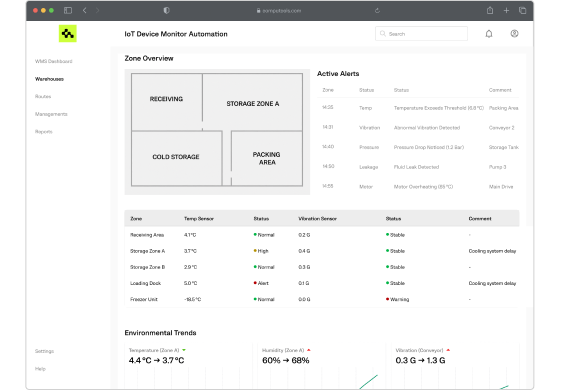The width and height of the screenshot is (561, 390).
Task: Open Settings in the sidebar
Action: tap(44, 351)
